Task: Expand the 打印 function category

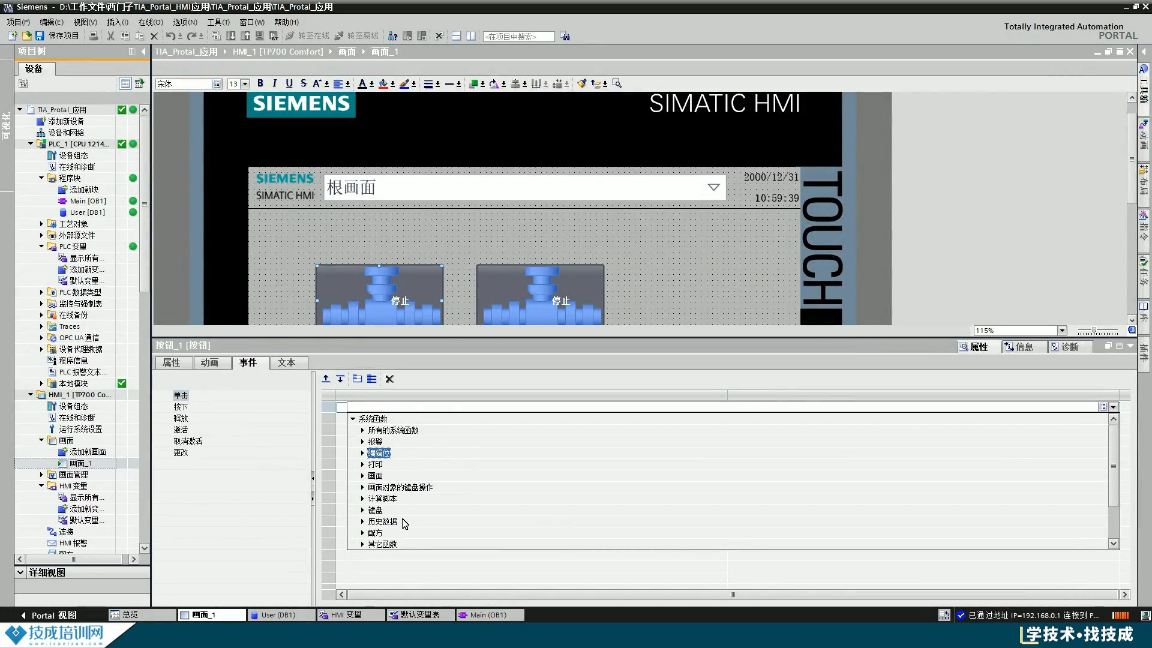Action: 362,464
